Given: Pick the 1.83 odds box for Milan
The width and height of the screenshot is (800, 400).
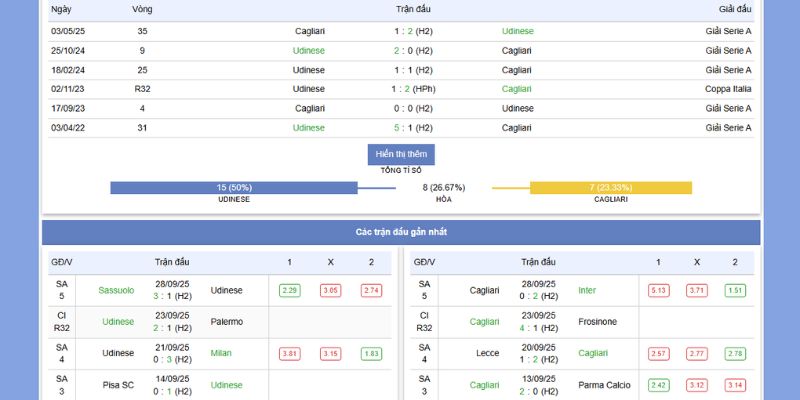Looking at the screenshot, I should [370, 353].
